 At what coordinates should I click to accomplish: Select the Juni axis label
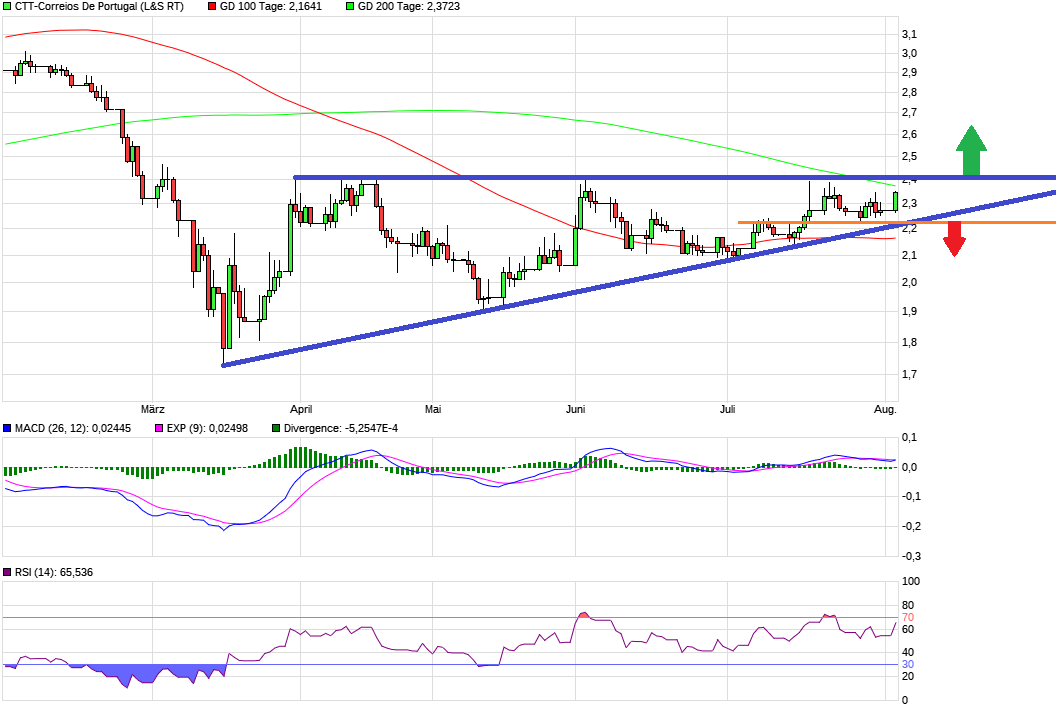pos(576,409)
